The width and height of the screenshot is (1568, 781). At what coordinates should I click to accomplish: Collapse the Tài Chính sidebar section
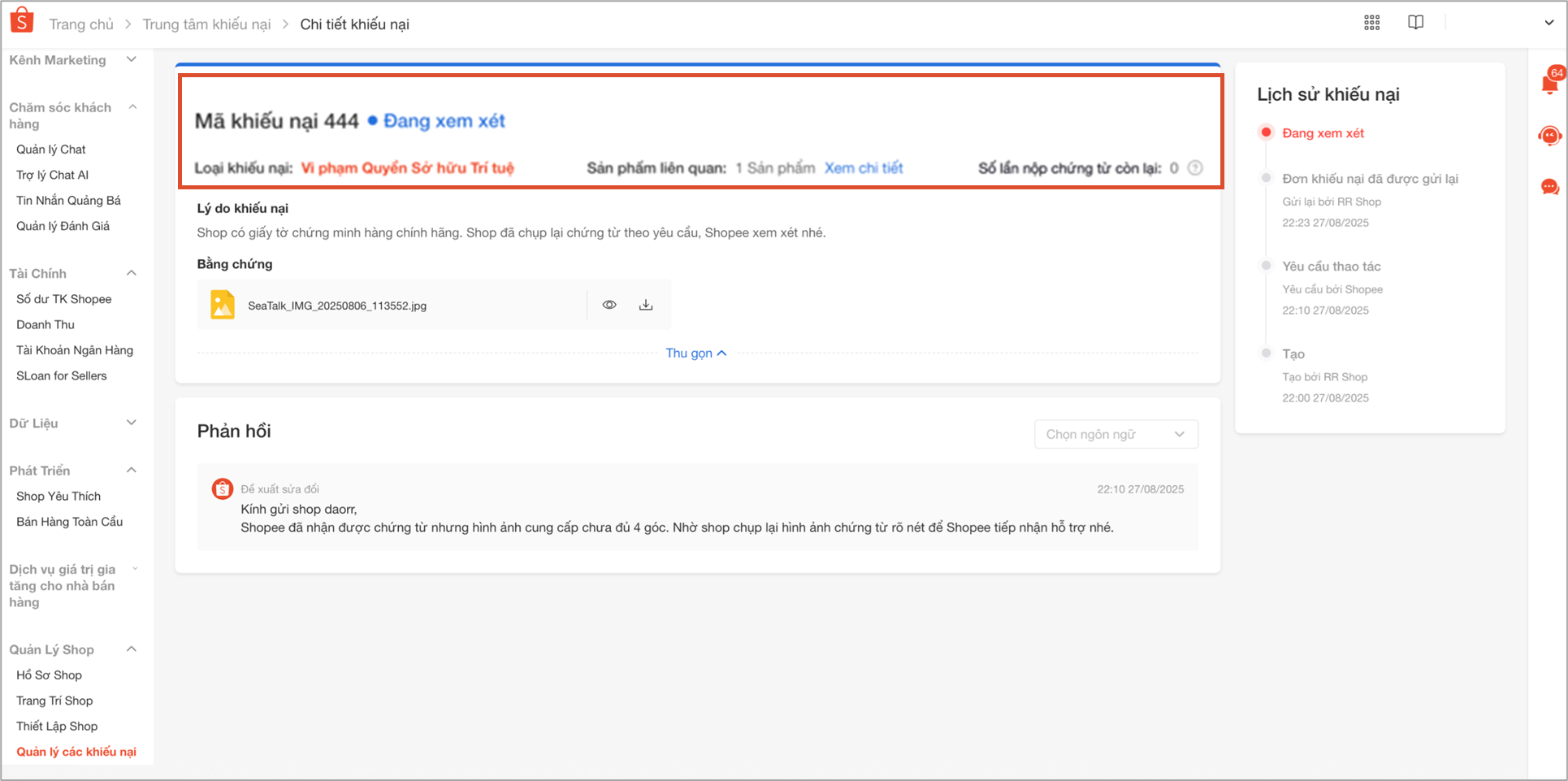click(x=131, y=273)
